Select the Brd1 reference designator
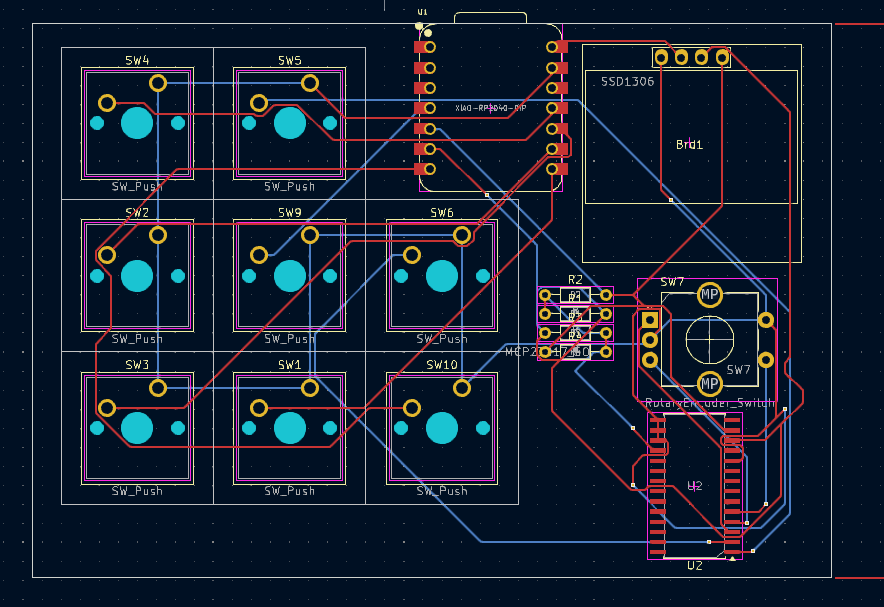The image size is (884, 607). click(x=688, y=143)
